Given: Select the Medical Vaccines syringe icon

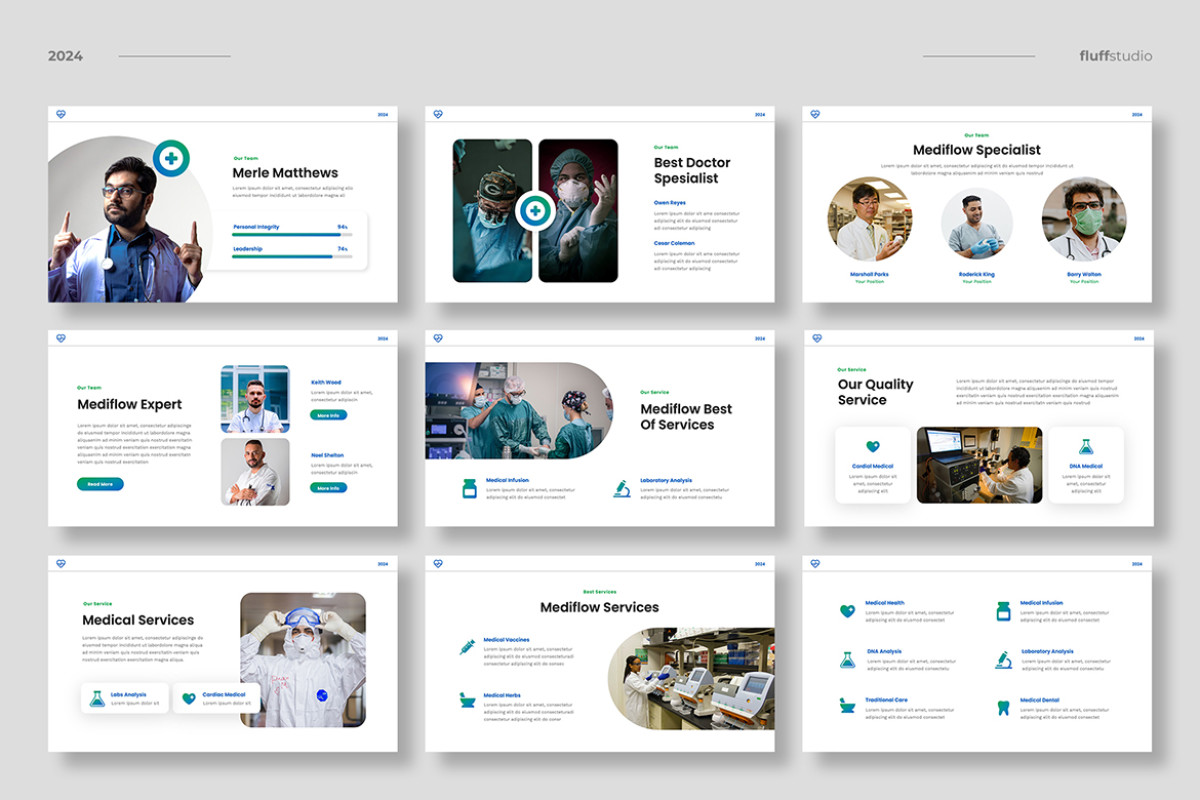Looking at the screenshot, I should click(466, 646).
